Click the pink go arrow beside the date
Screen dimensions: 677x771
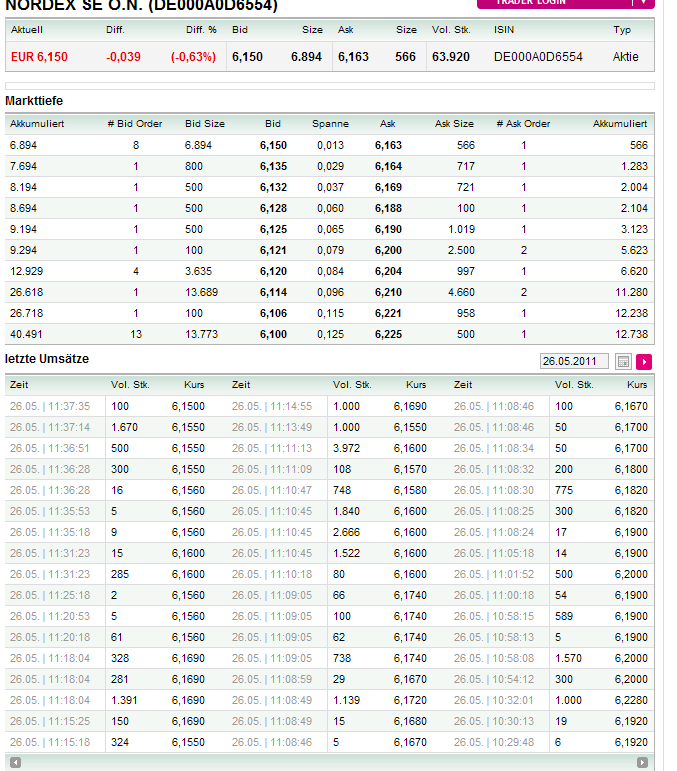click(x=644, y=362)
